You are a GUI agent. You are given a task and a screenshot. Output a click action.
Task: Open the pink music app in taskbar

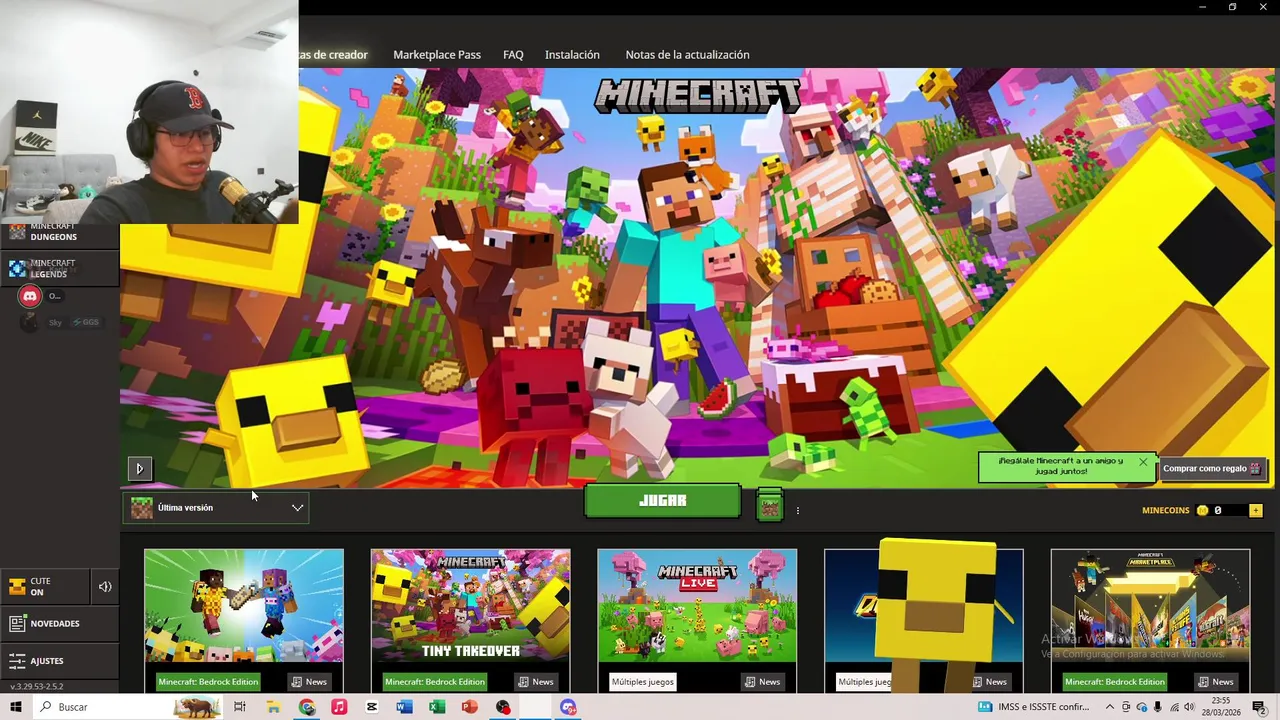pos(339,707)
